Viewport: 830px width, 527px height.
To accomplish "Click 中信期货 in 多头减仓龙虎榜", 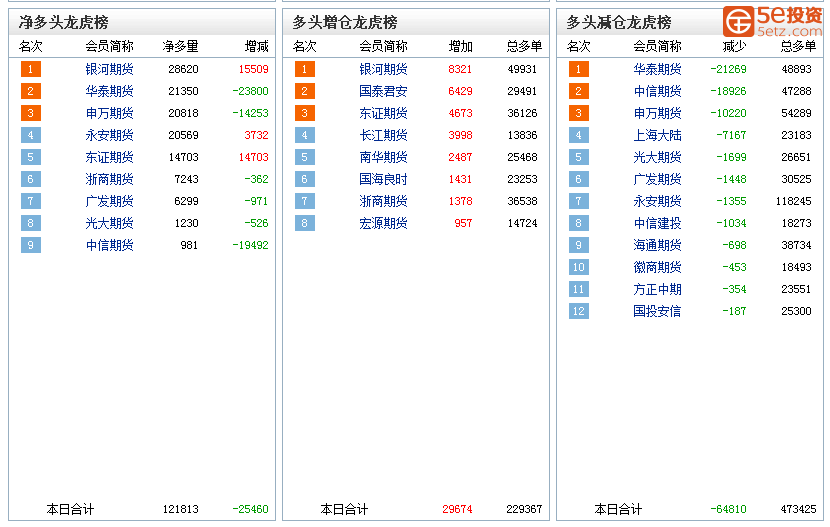I will (x=657, y=91).
